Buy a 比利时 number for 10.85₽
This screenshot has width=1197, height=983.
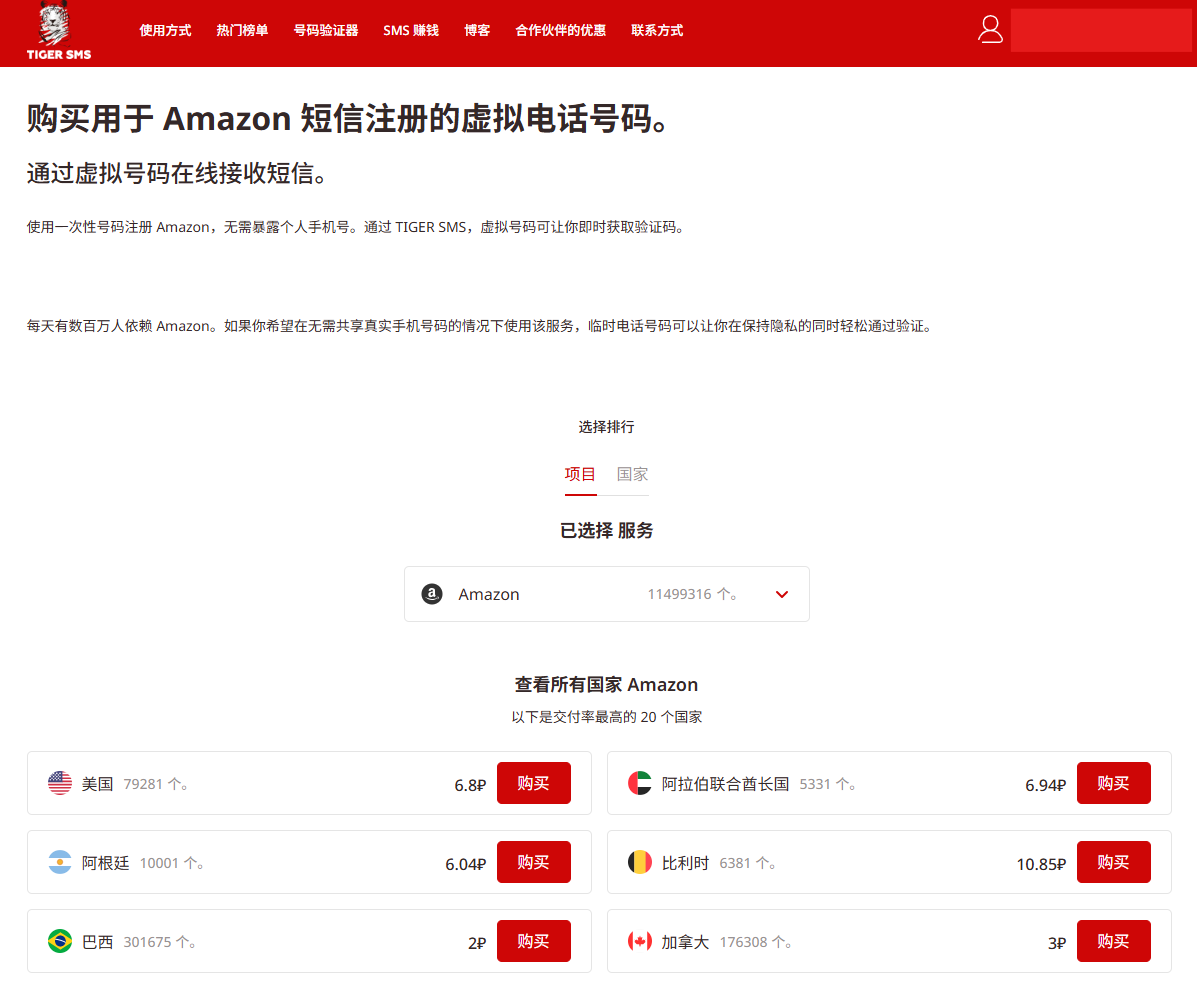tap(1113, 862)
